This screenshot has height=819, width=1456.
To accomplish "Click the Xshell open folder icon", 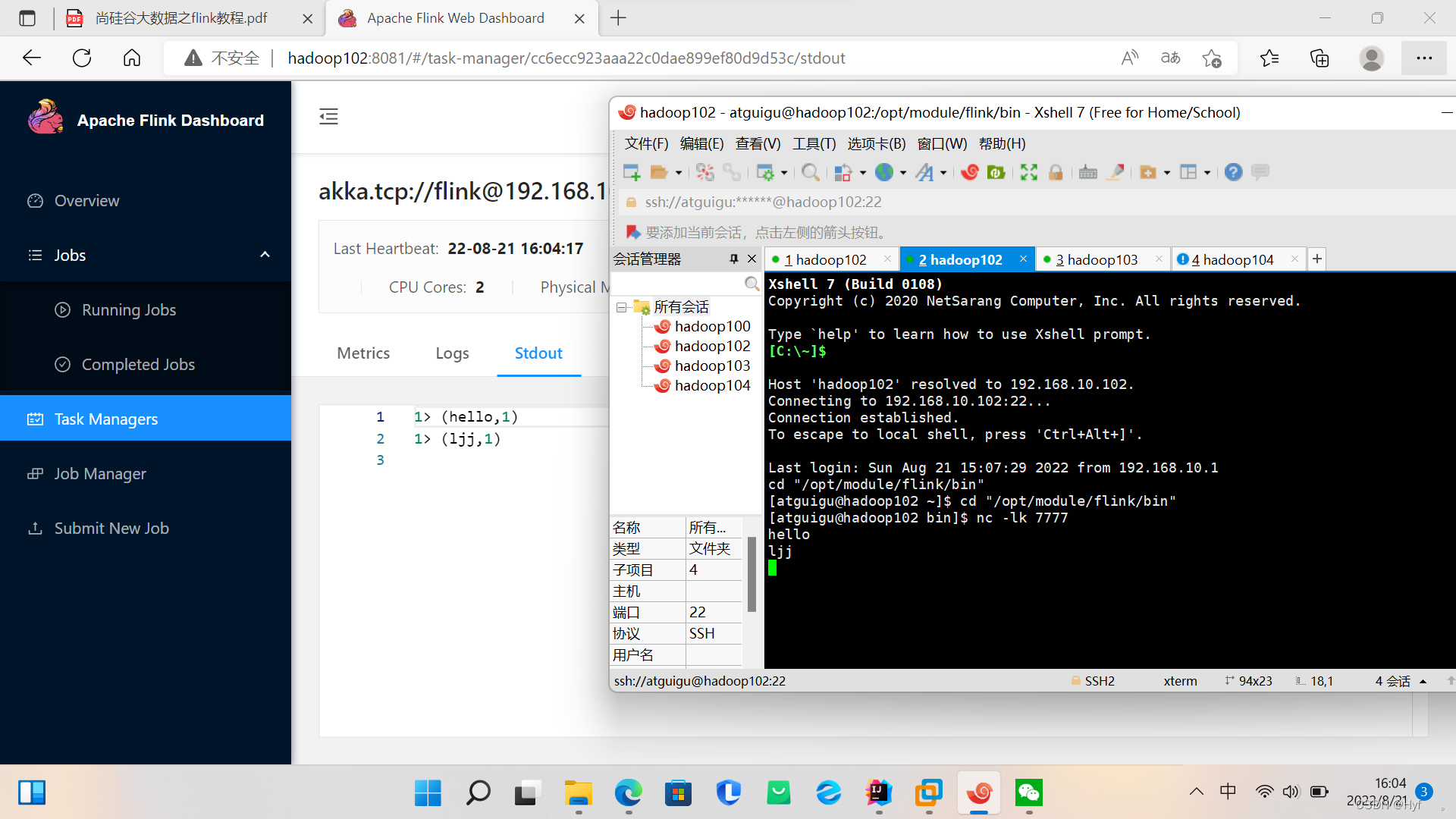I will (x=659, y=172).
